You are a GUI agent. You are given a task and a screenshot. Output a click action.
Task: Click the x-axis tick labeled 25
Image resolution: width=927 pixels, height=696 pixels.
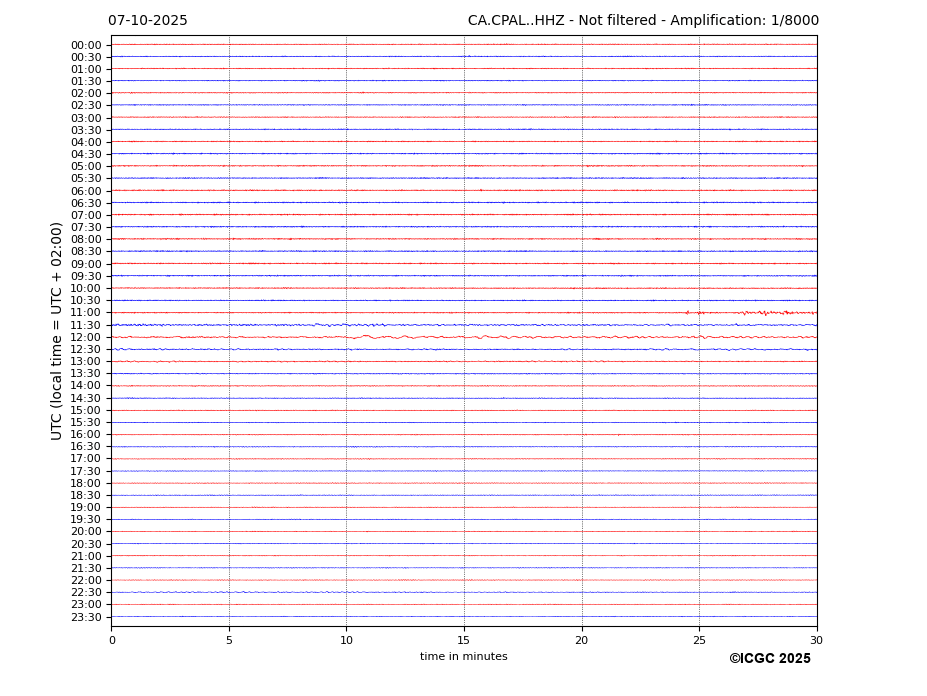tap(699, 641)
